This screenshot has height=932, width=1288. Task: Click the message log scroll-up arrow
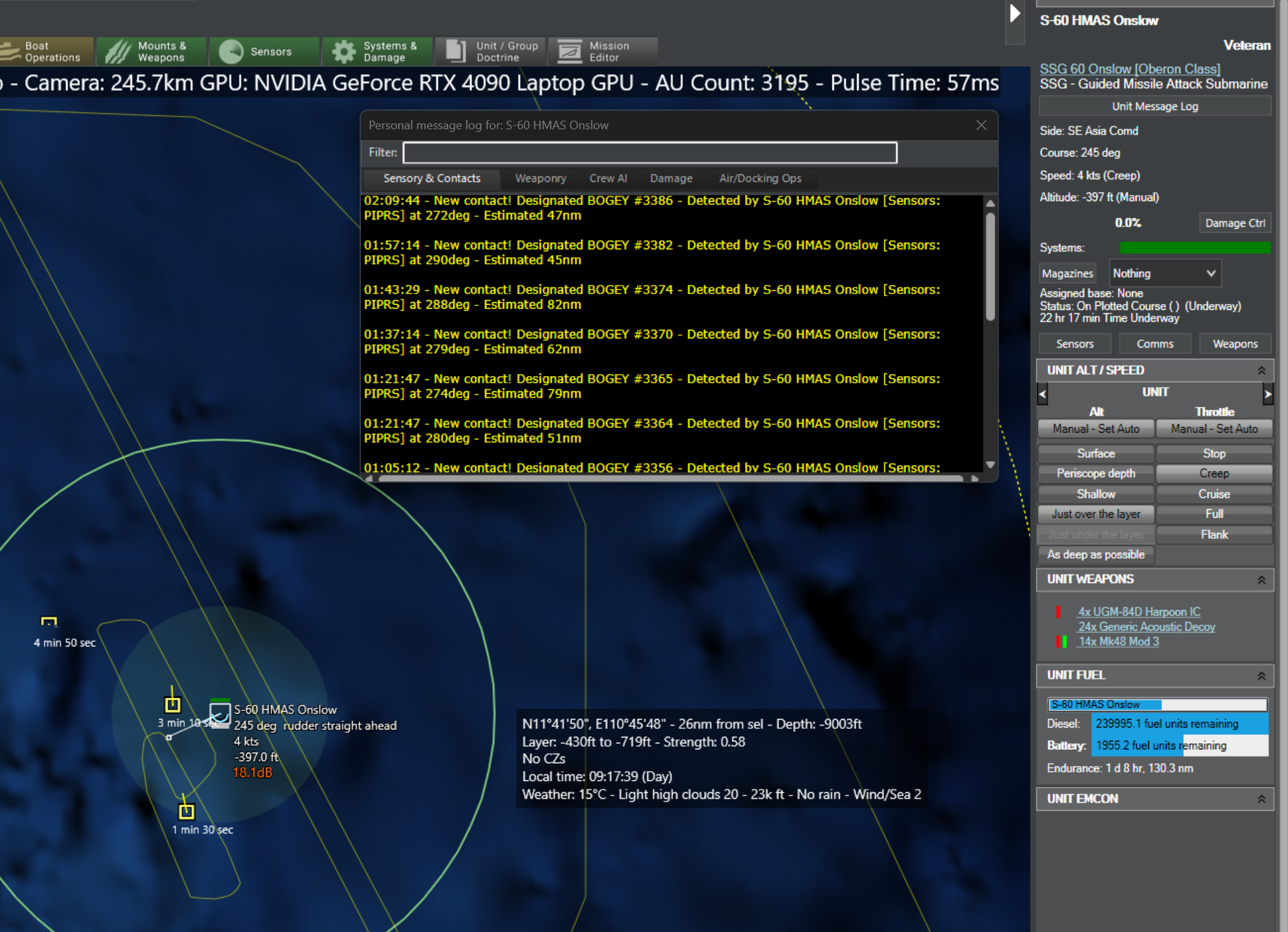click(990, 203)
